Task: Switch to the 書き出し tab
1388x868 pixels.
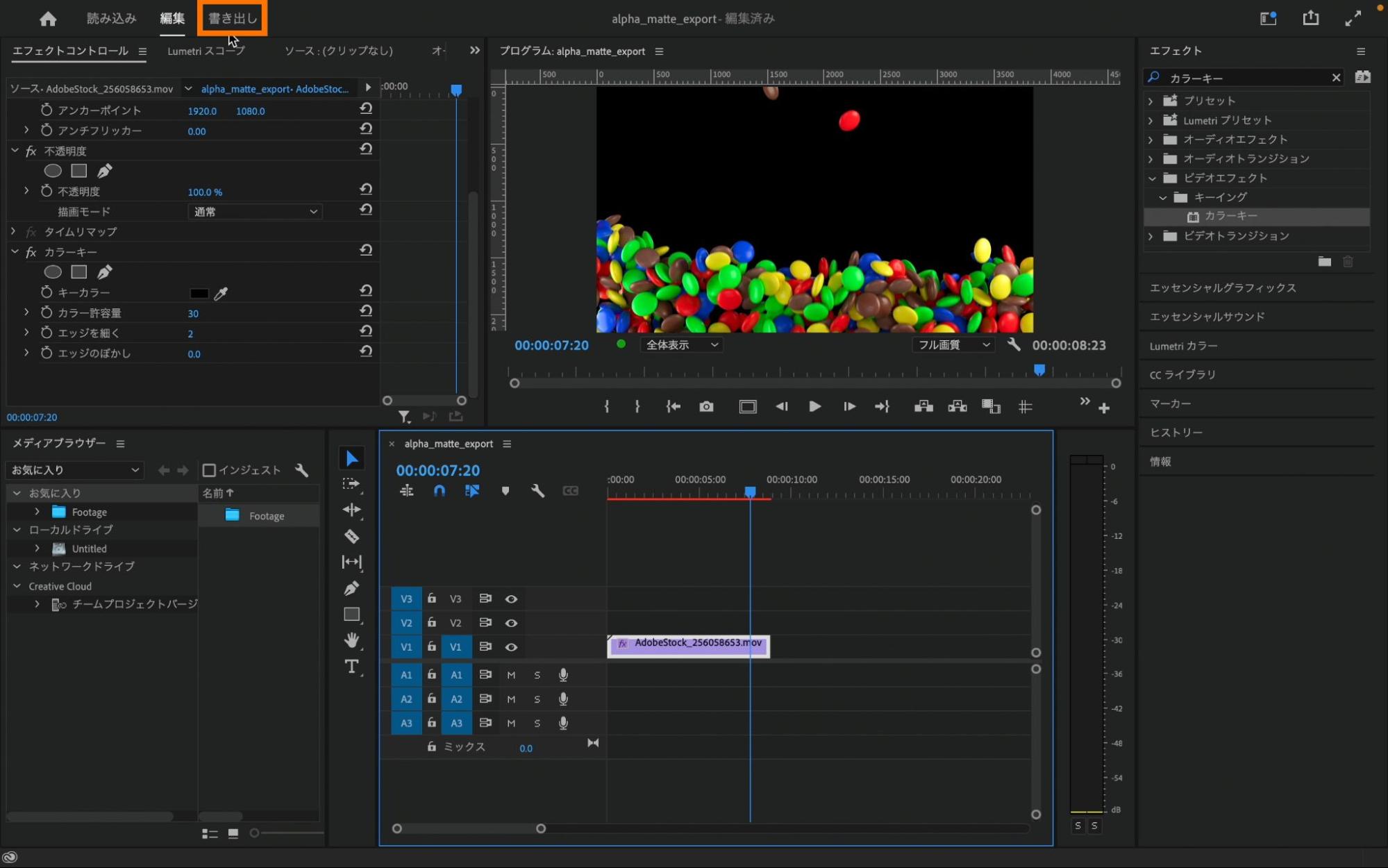Action: pos(233,19)
